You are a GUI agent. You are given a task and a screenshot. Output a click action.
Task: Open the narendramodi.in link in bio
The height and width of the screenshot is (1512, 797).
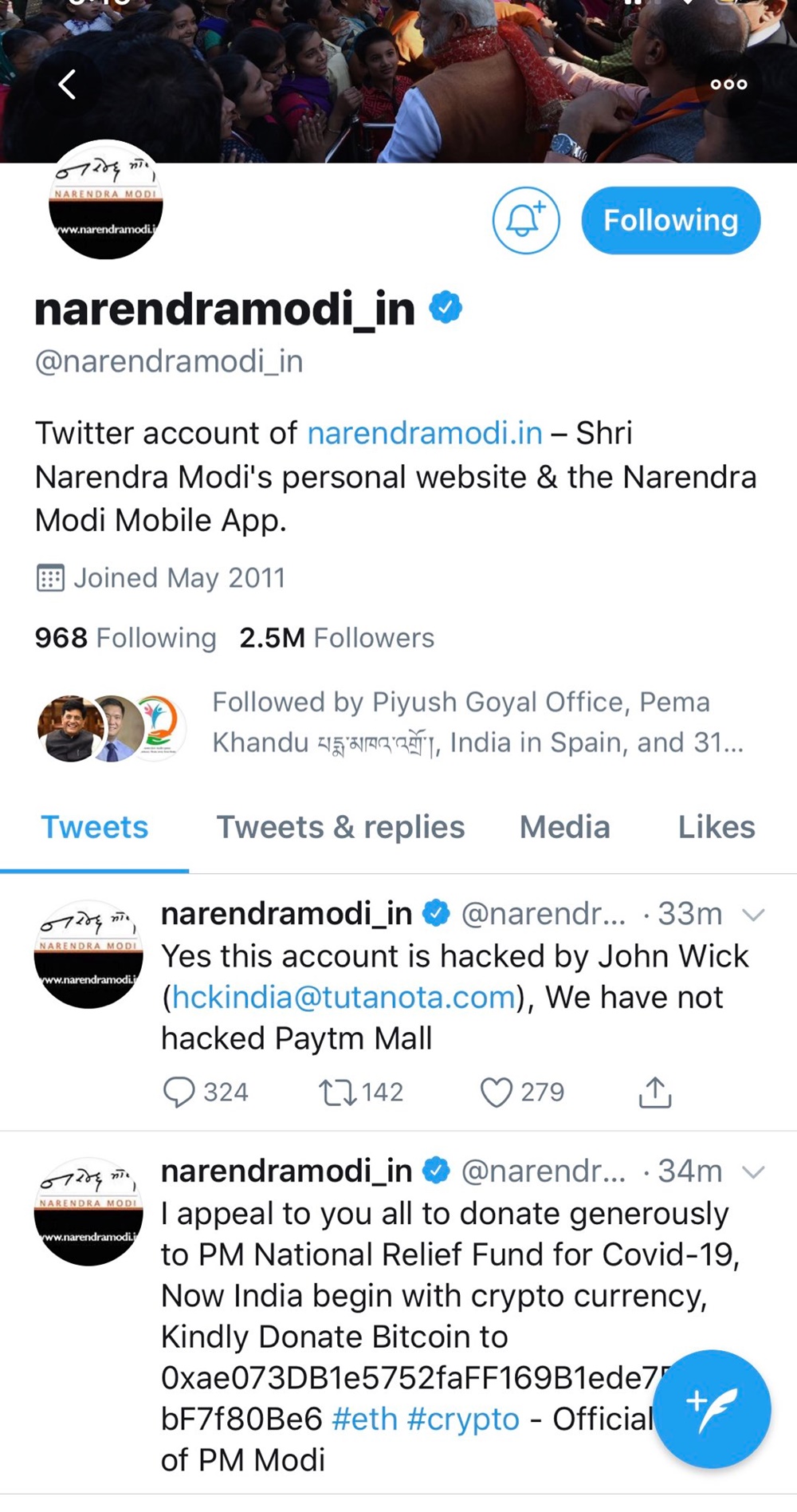(x=425, y=433)
